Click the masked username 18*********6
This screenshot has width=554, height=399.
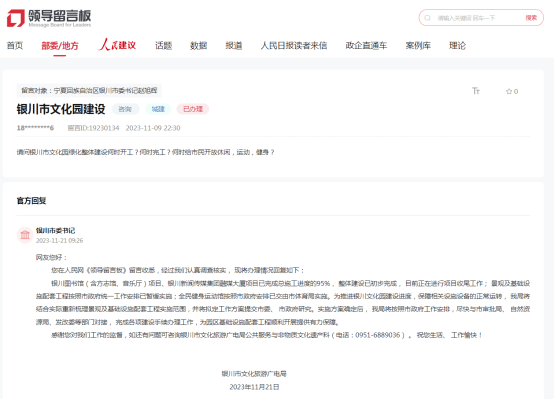pyautogui.click(x=35, y=128)
